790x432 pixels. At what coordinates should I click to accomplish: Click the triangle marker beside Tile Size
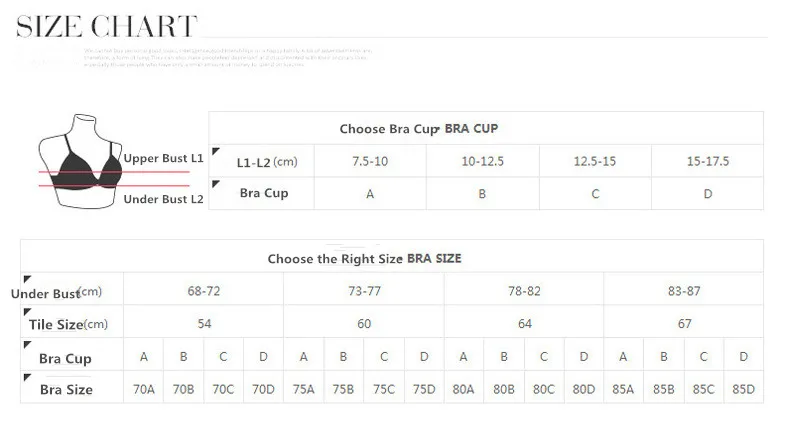27,311
